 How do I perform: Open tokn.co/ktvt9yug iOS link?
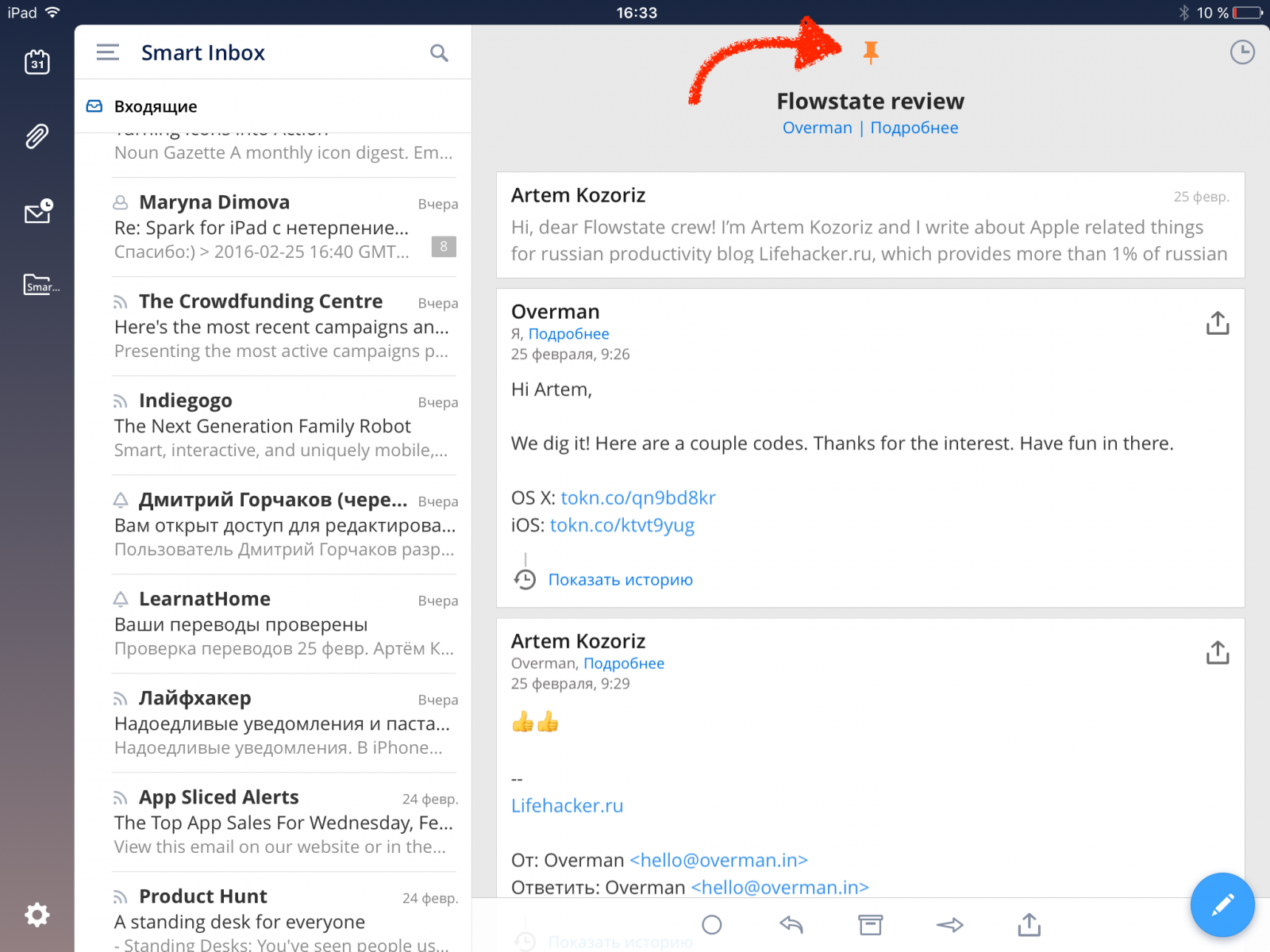[x=622, y=525]
